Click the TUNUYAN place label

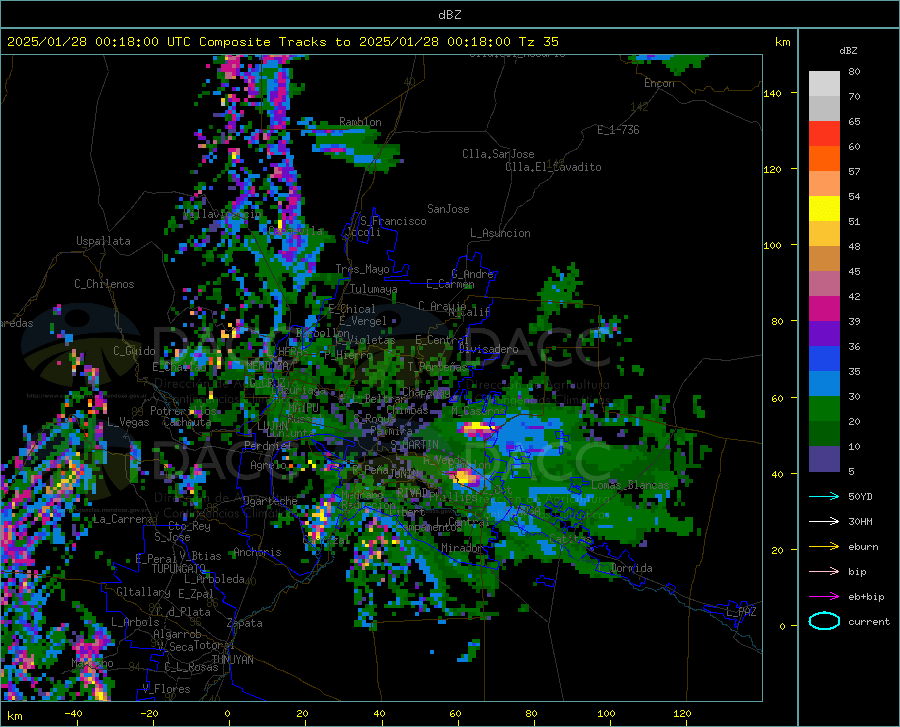(233, 660)
